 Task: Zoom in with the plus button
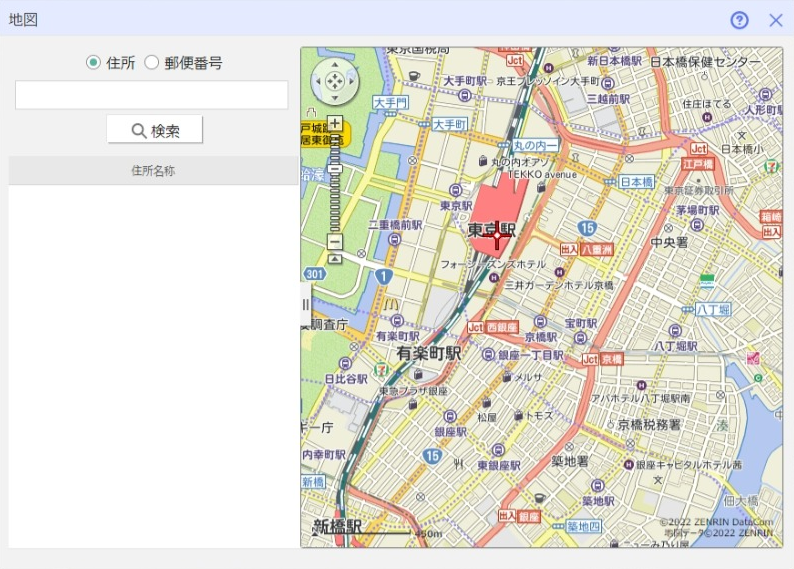click(335, 124)
